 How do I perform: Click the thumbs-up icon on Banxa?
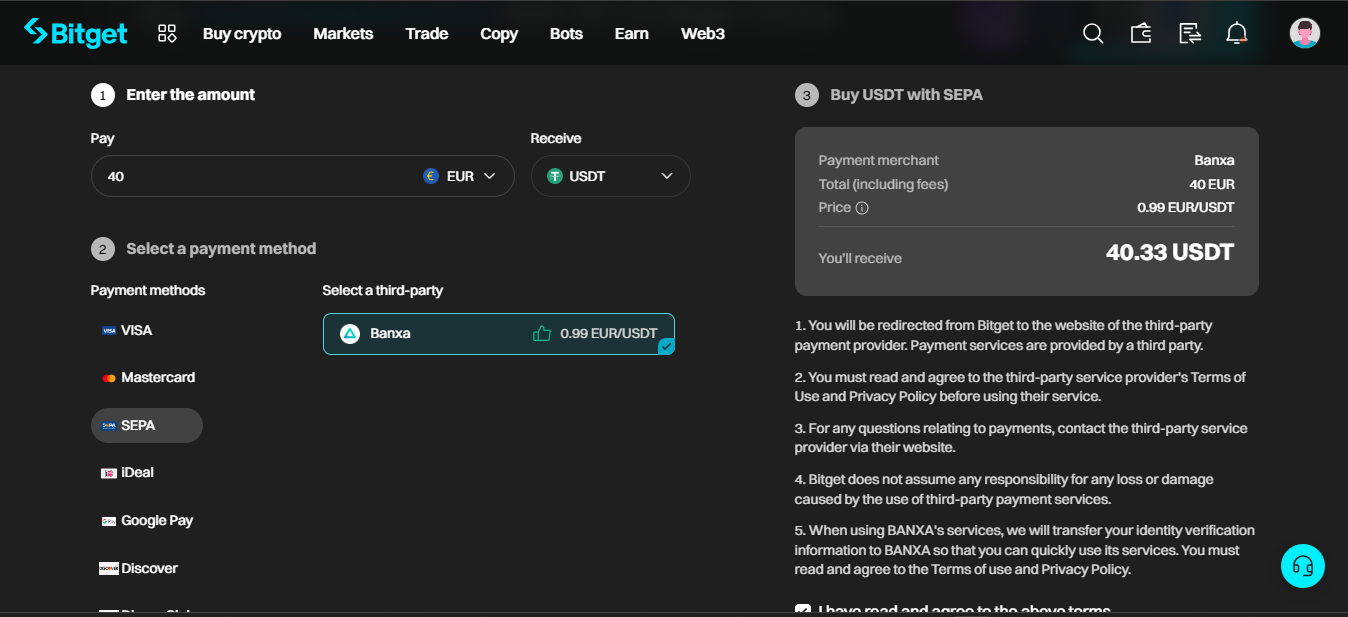point(542,334)
